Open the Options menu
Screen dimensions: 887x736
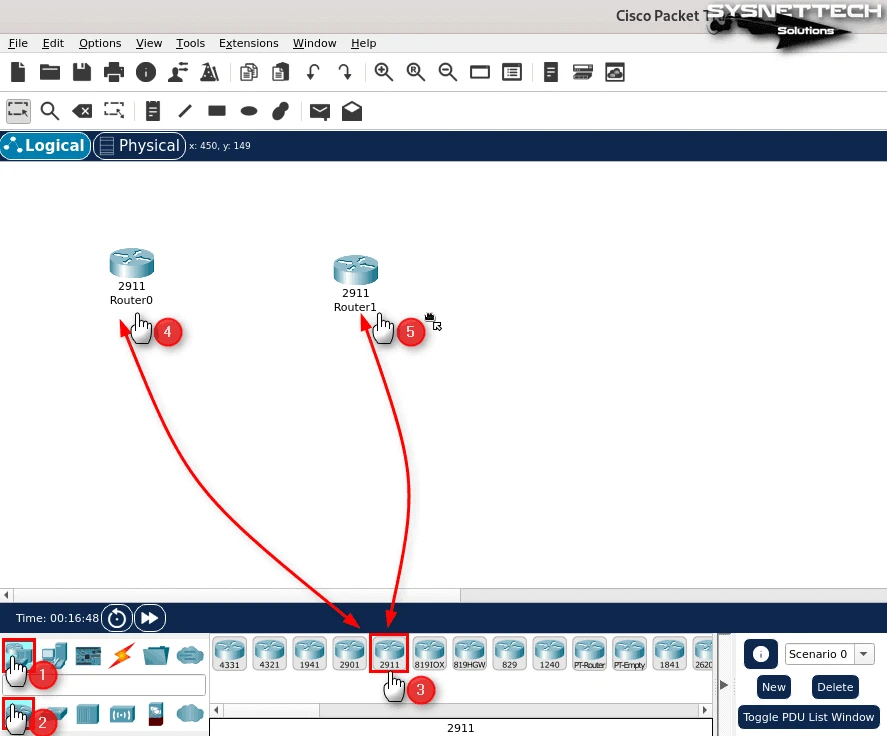(x=100, y=43)
